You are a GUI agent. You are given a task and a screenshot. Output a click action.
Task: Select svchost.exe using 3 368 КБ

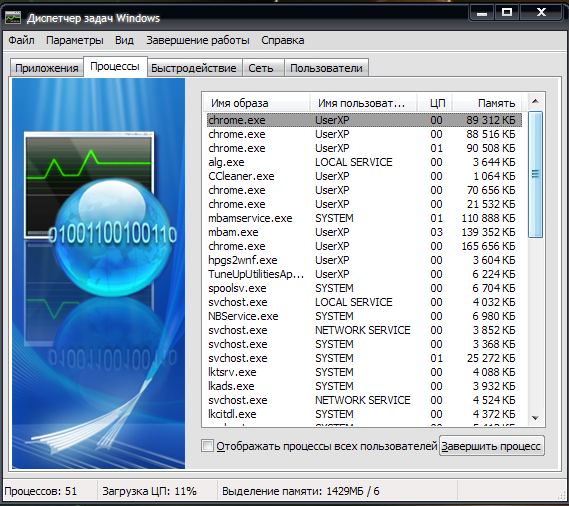pos(364,344)
